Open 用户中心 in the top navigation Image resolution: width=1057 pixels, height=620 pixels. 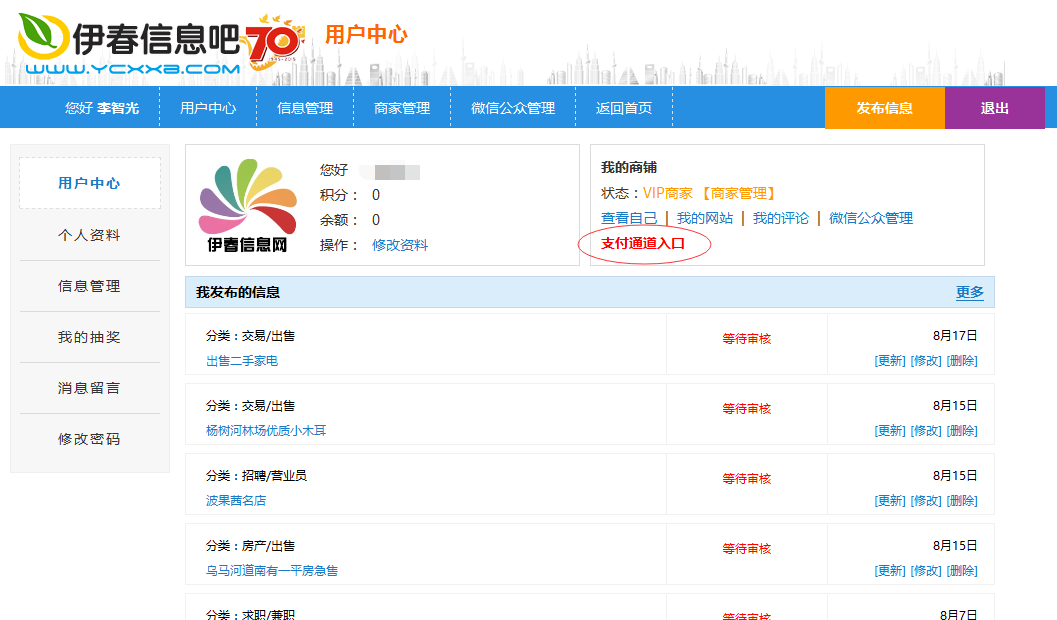(x=208, y=108)
